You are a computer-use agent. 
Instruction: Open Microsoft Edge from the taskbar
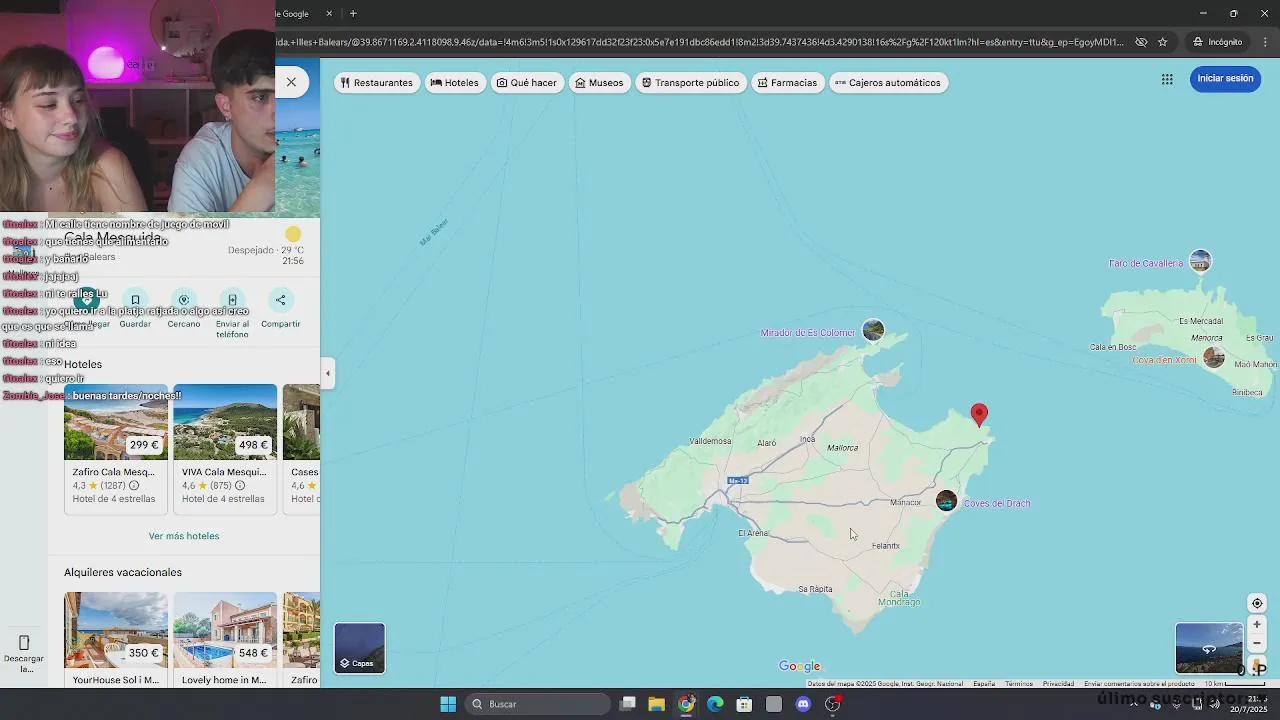coord(715,704)
